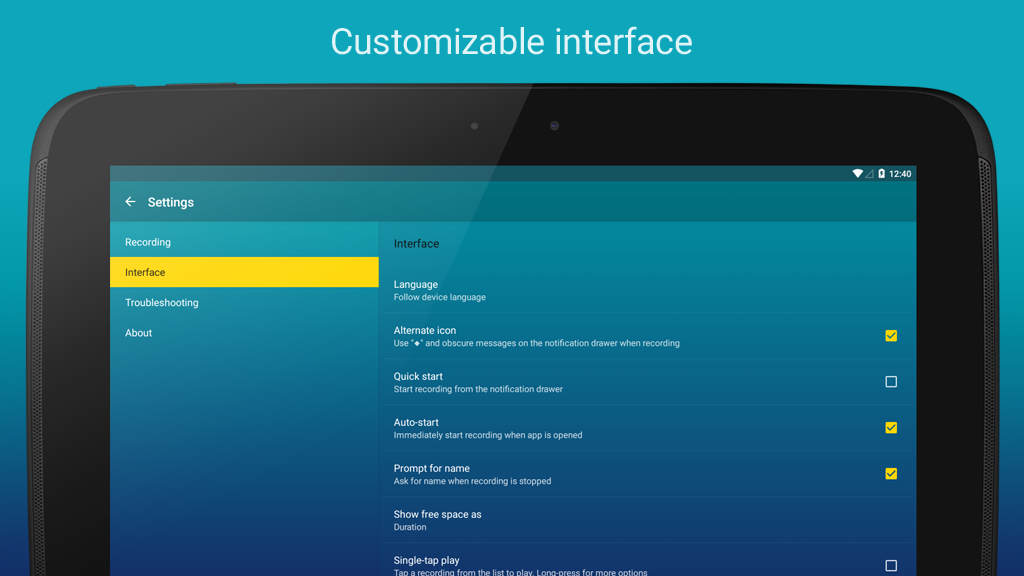
Task: Tap the cellular signal status icon
Action: [869, 174]
